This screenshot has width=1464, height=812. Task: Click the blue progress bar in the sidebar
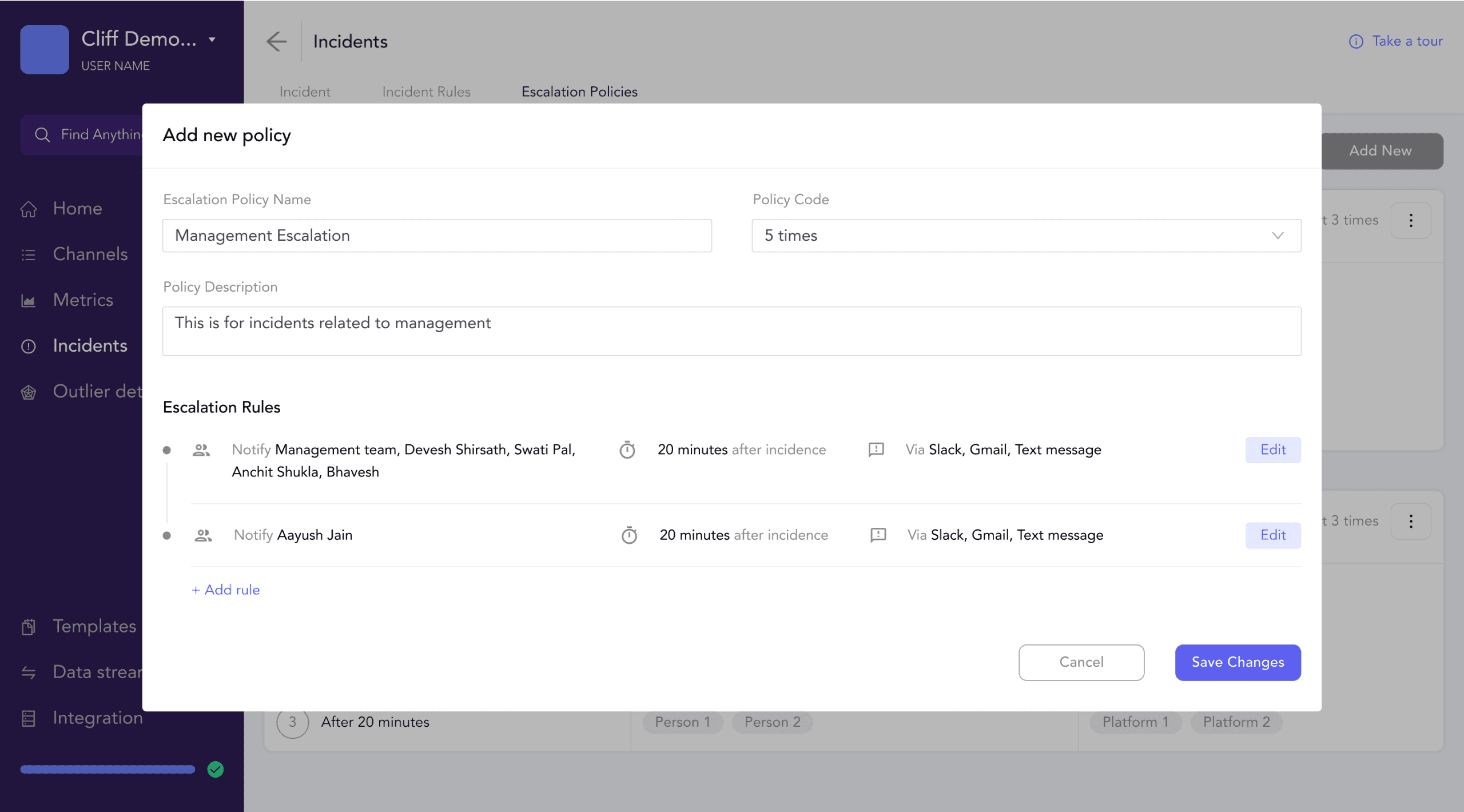coord(108,770)
